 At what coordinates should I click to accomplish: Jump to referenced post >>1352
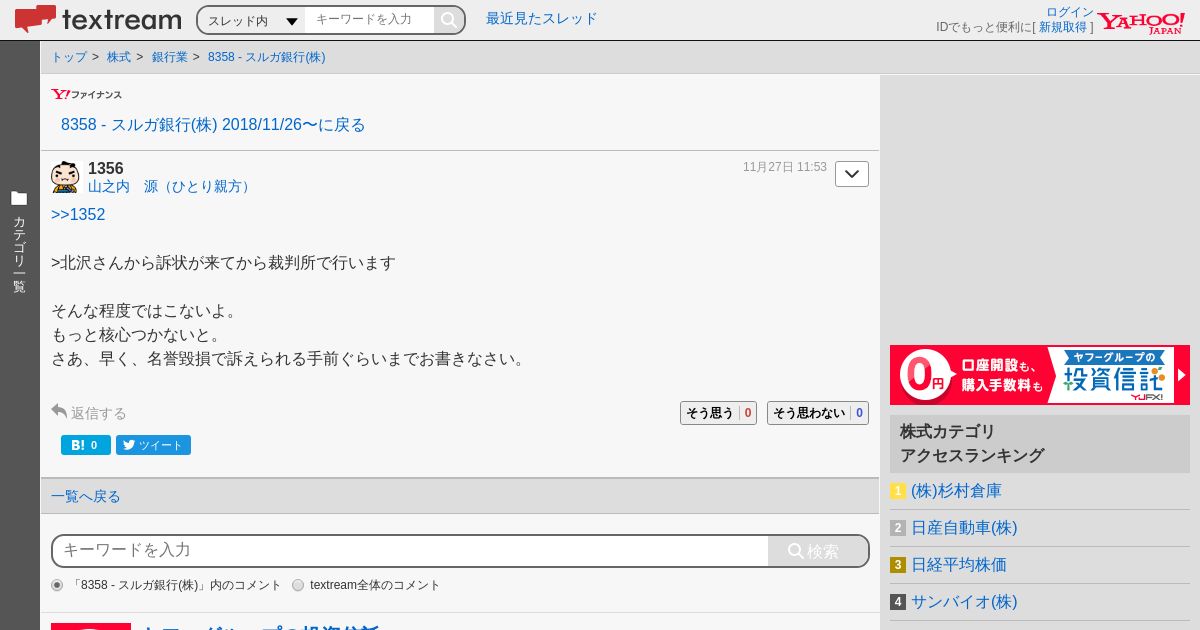tap(78, 215)
